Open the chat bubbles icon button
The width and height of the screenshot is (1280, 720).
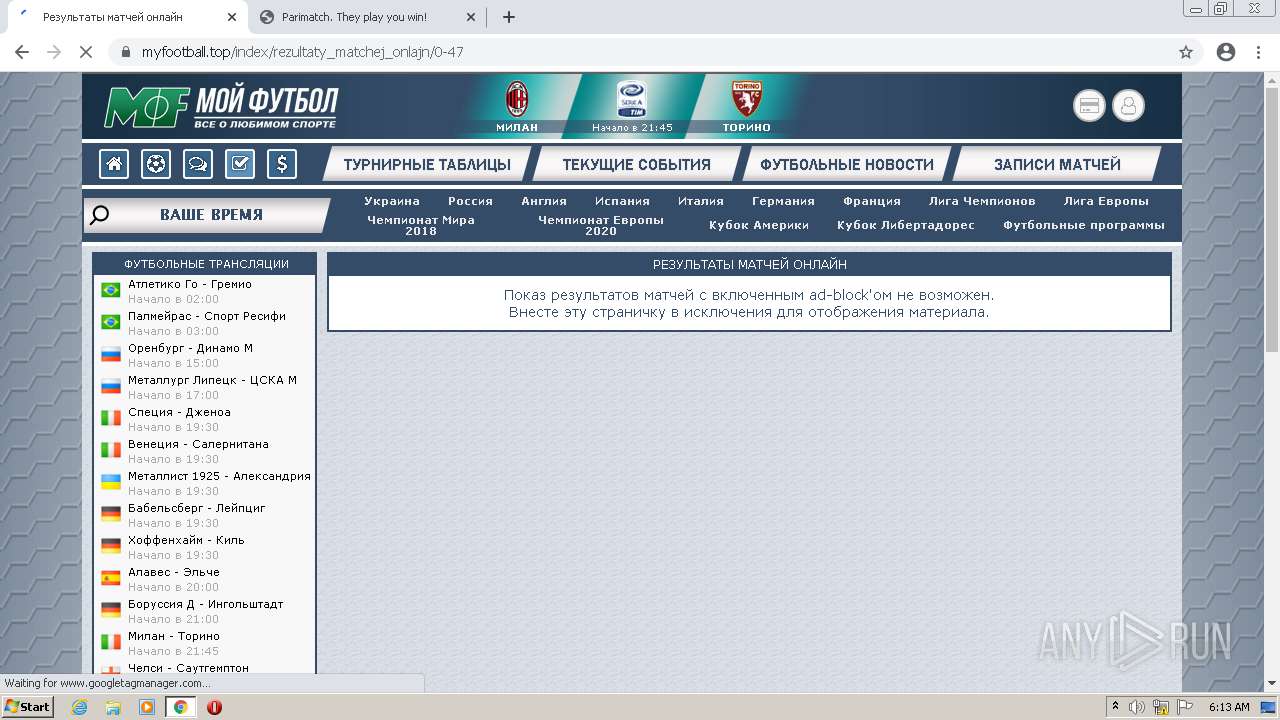coord(198,164)
